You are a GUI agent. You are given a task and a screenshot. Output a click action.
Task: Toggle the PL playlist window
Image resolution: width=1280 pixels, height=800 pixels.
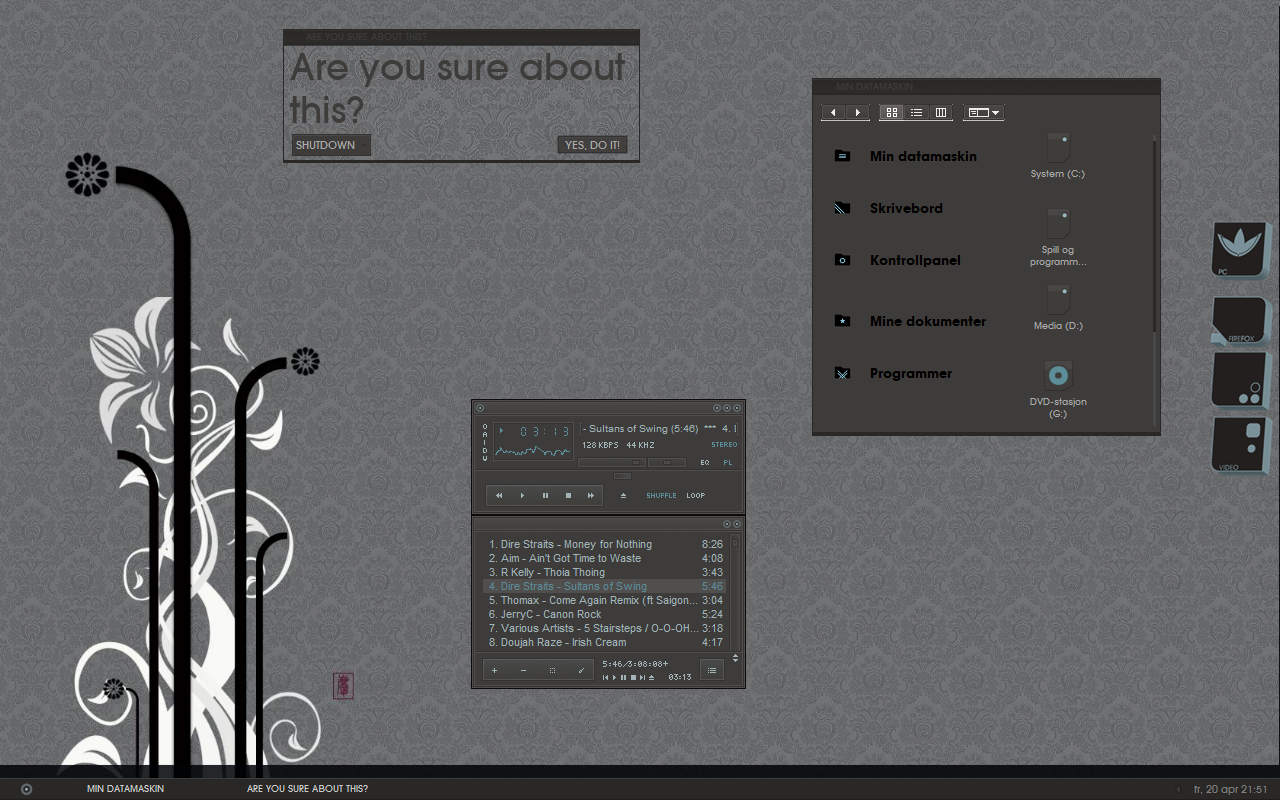coord(728,463)
